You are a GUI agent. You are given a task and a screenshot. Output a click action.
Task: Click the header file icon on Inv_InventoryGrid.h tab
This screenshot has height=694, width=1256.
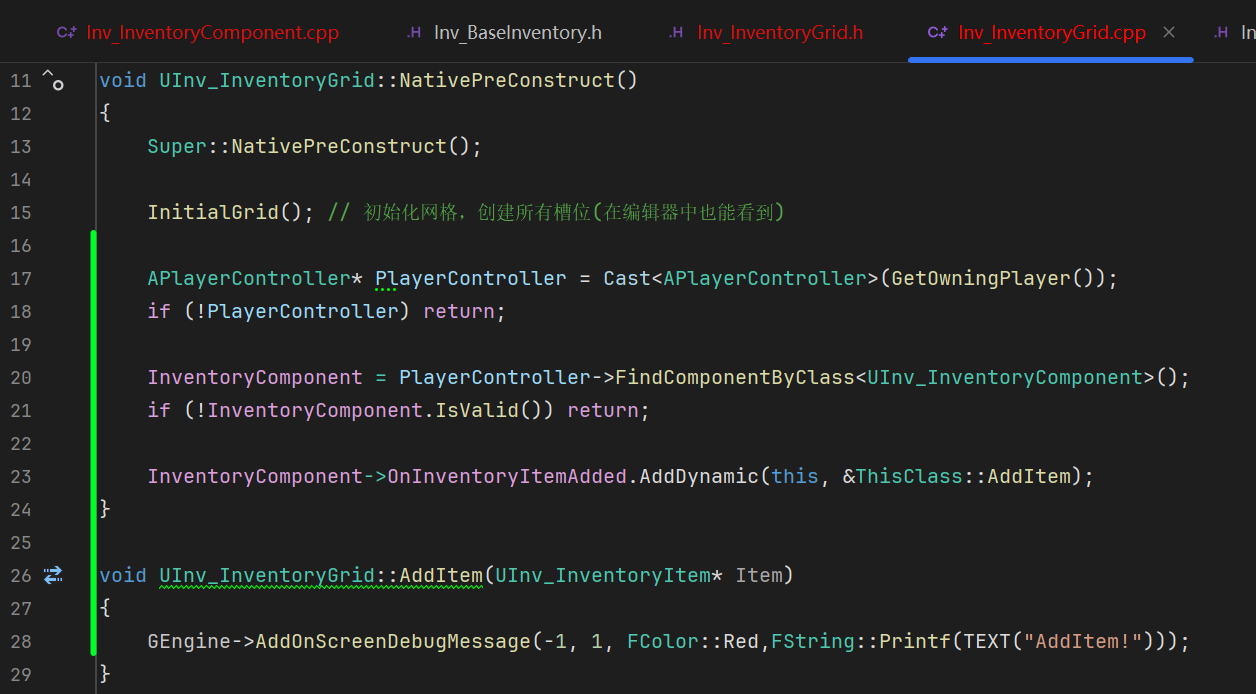tap(676, 33)
